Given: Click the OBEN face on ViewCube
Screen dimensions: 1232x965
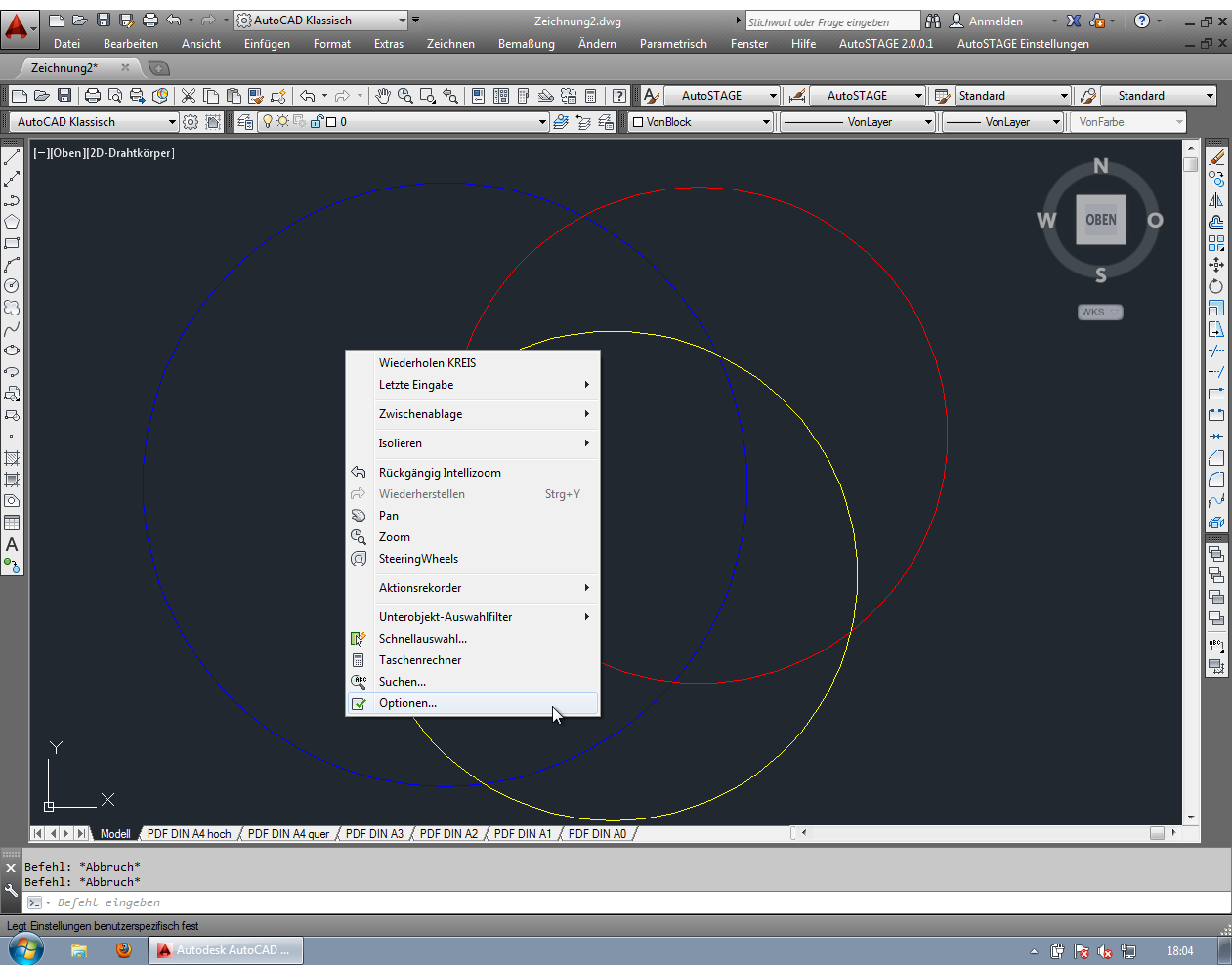Looking at the screenshot, I should (1100, 220).
